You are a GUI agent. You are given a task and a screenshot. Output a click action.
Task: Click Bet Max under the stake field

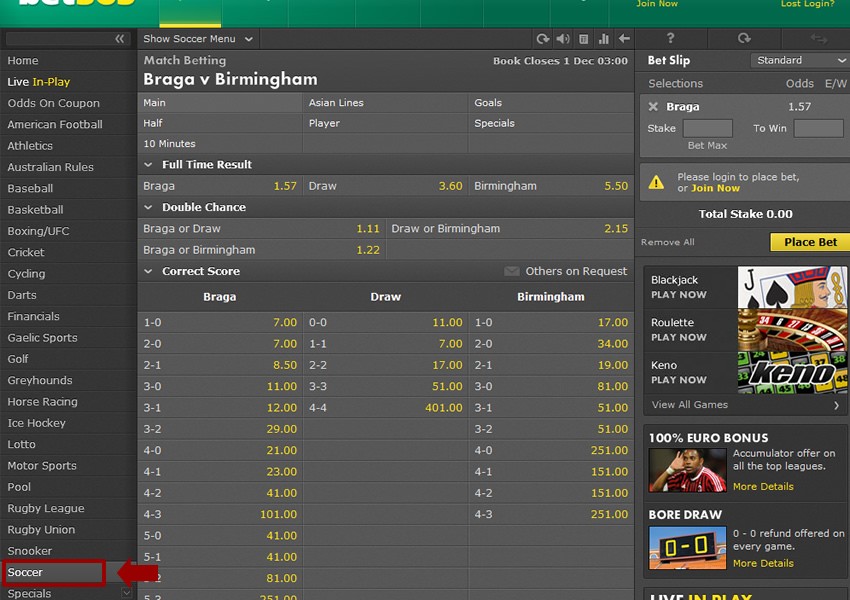[x=707, y=145]
